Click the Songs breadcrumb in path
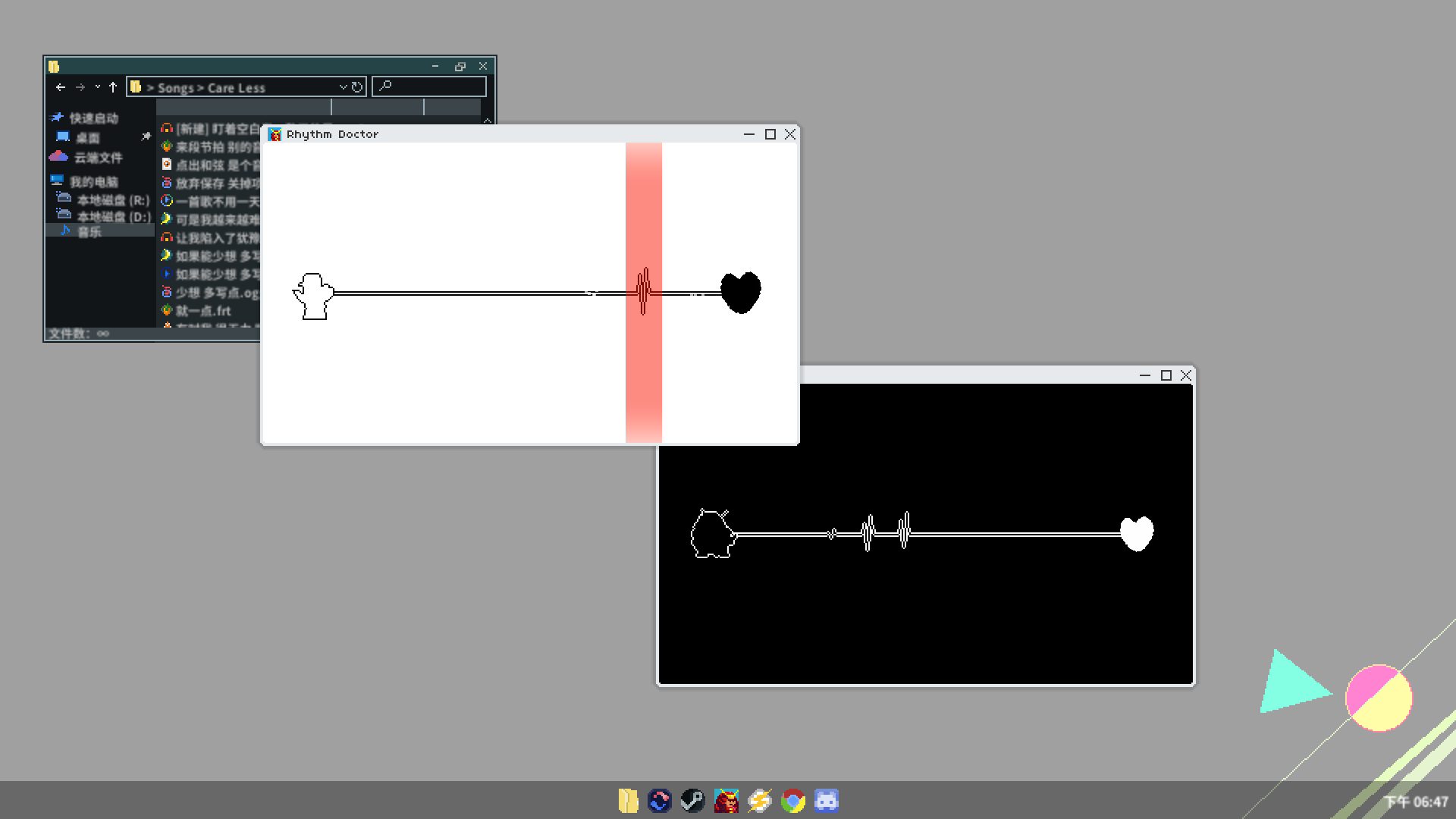Viewport: 1456px width, 819px height. tap(176, 88)
